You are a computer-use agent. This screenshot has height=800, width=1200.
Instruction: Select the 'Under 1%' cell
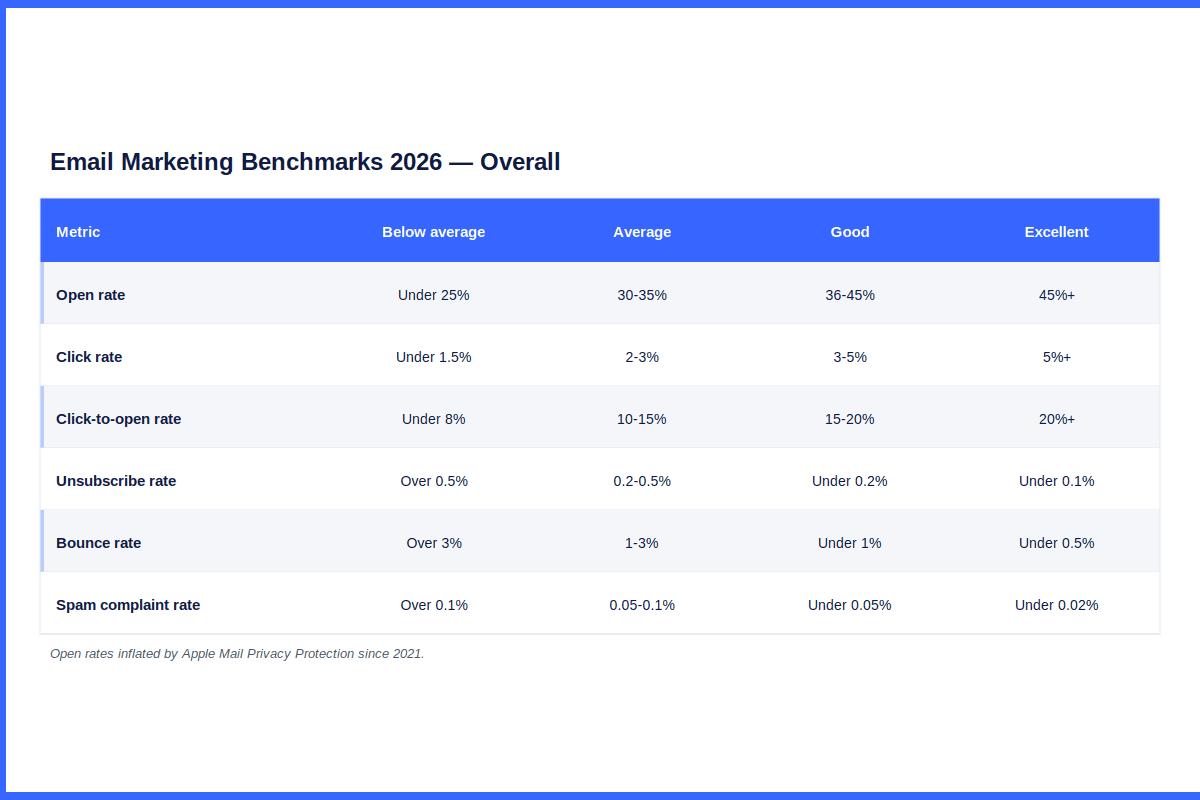click(x=850, y=543)
